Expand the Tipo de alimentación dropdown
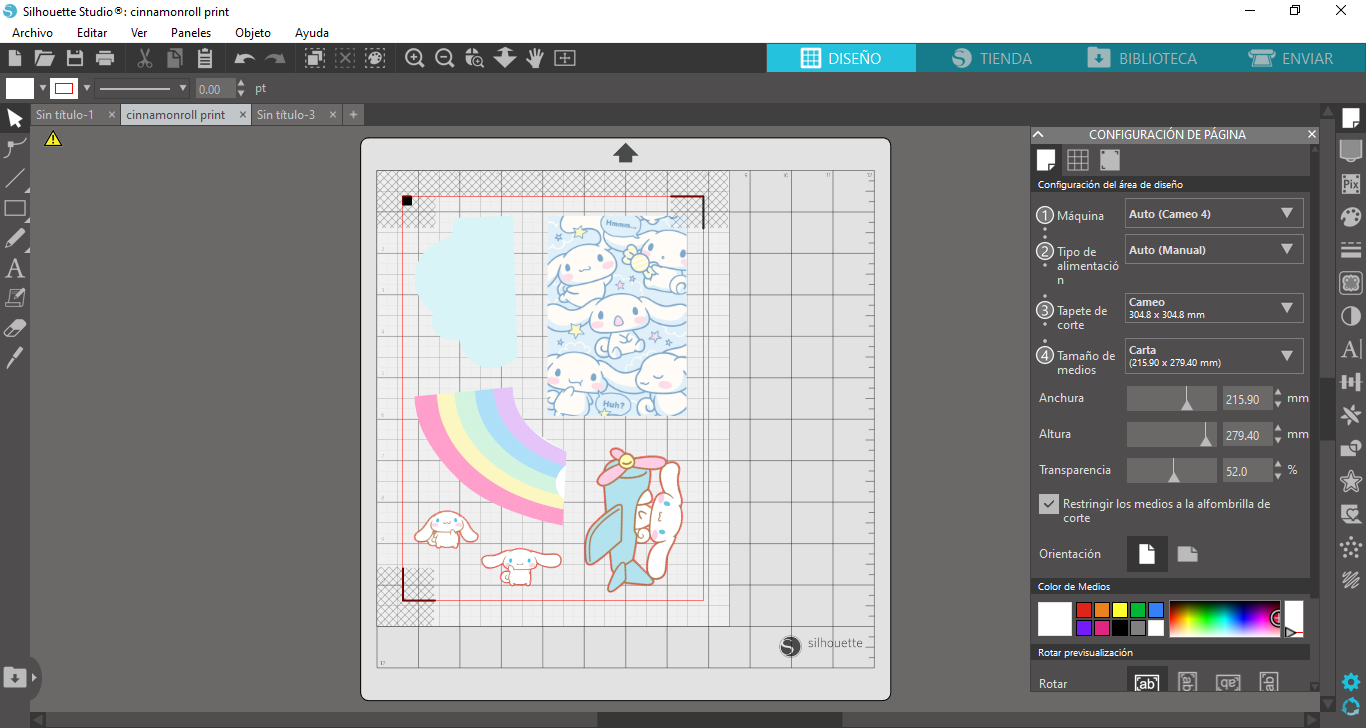 click(x=1214, y=250)
